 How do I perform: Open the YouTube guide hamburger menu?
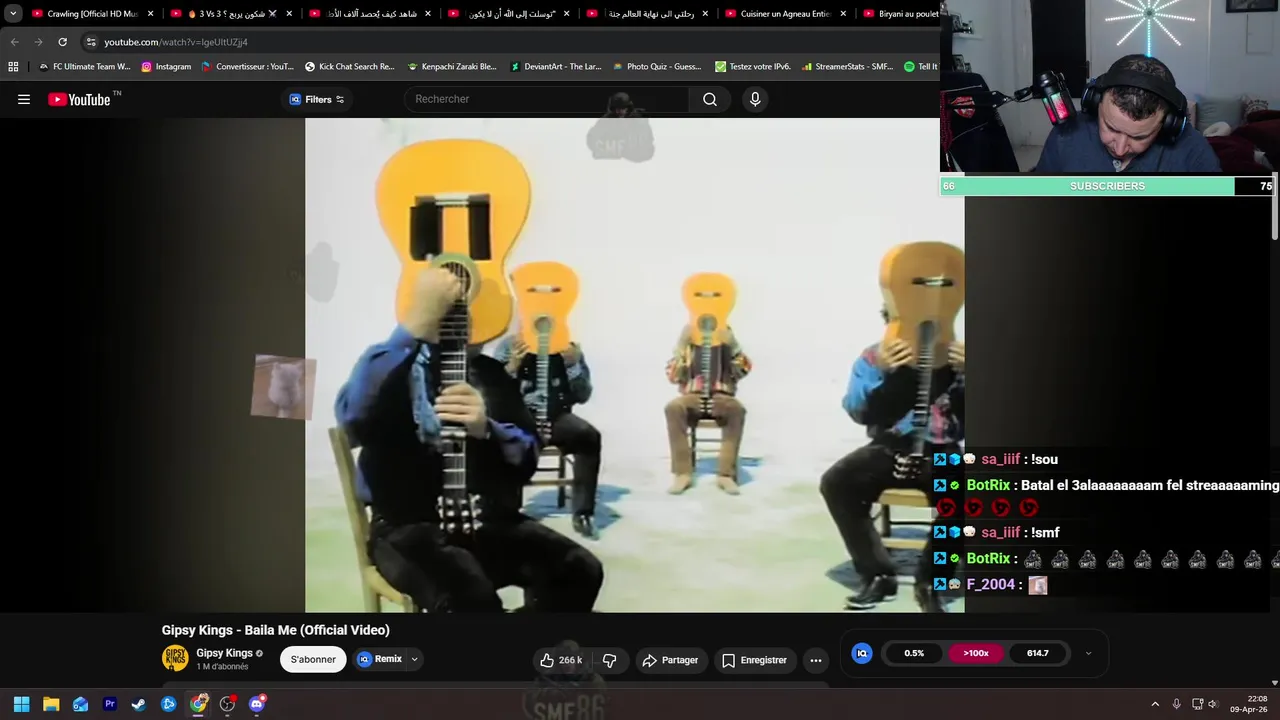(24, 99)
